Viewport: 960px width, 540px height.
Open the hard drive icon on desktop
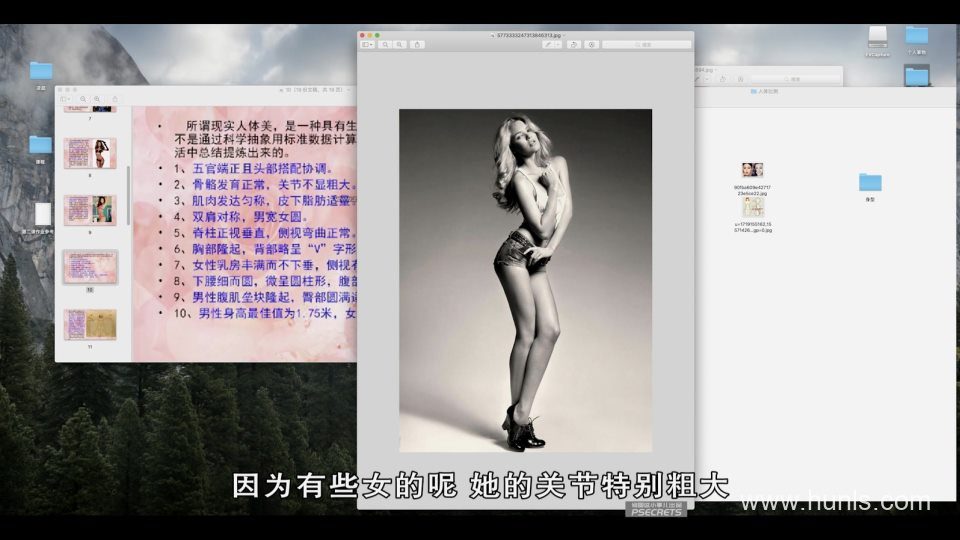(x=877, y=37)
